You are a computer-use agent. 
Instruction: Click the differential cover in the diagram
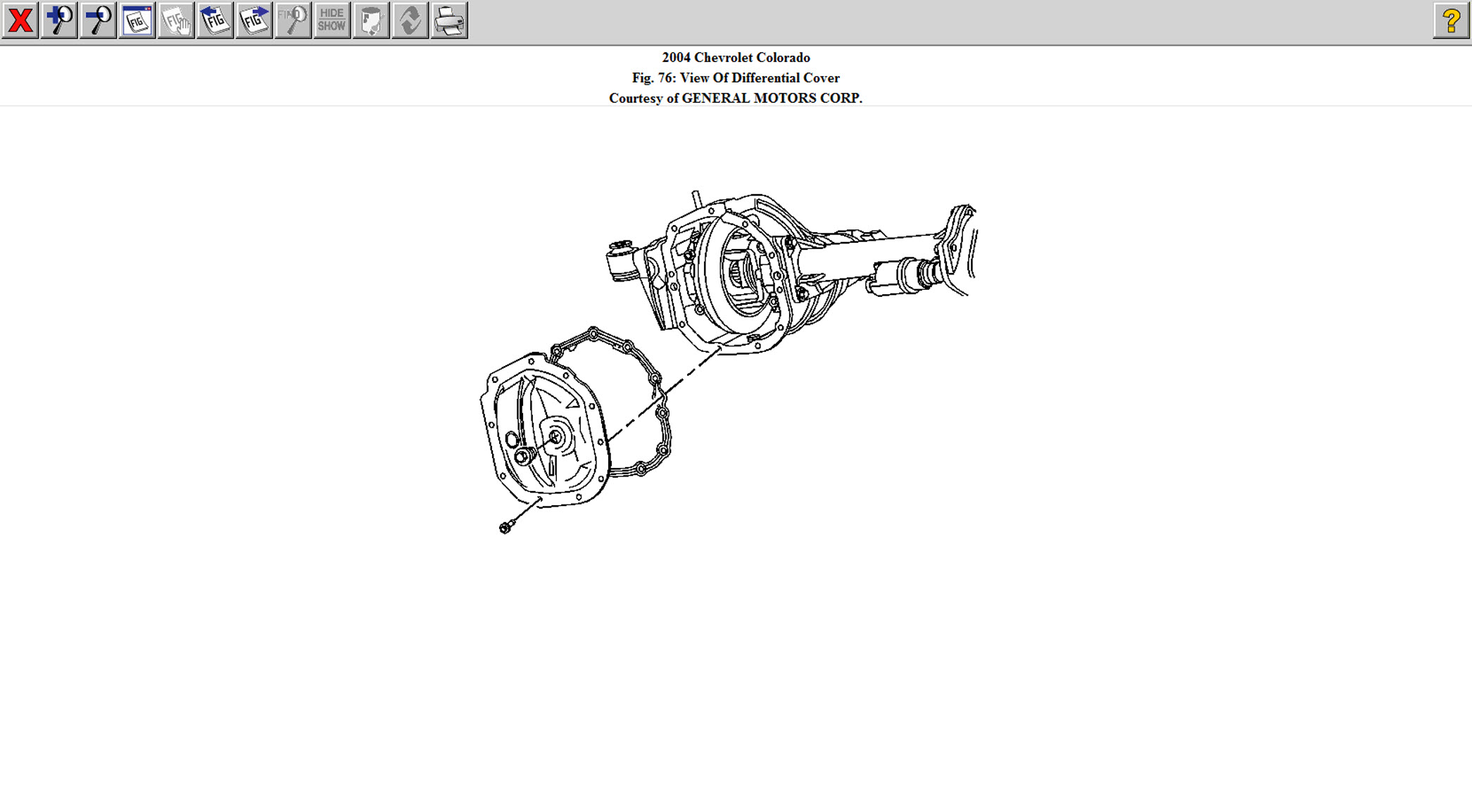[x=542, y=431]
